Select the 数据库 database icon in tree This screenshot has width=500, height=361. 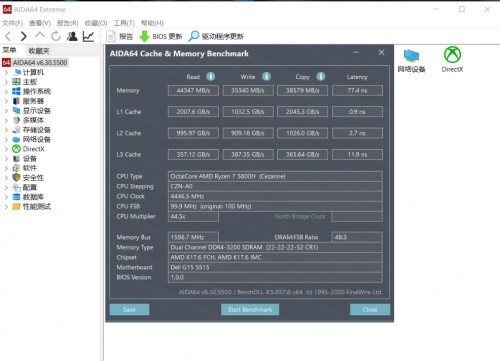pyautogui.click(x=16, y=197)
